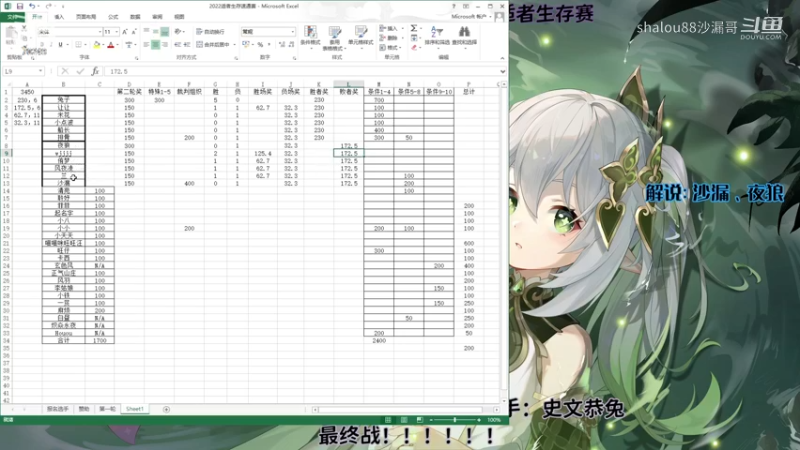The image size is (800, 450).
Task: Open the font size dropdown
Action: (117, 32)
